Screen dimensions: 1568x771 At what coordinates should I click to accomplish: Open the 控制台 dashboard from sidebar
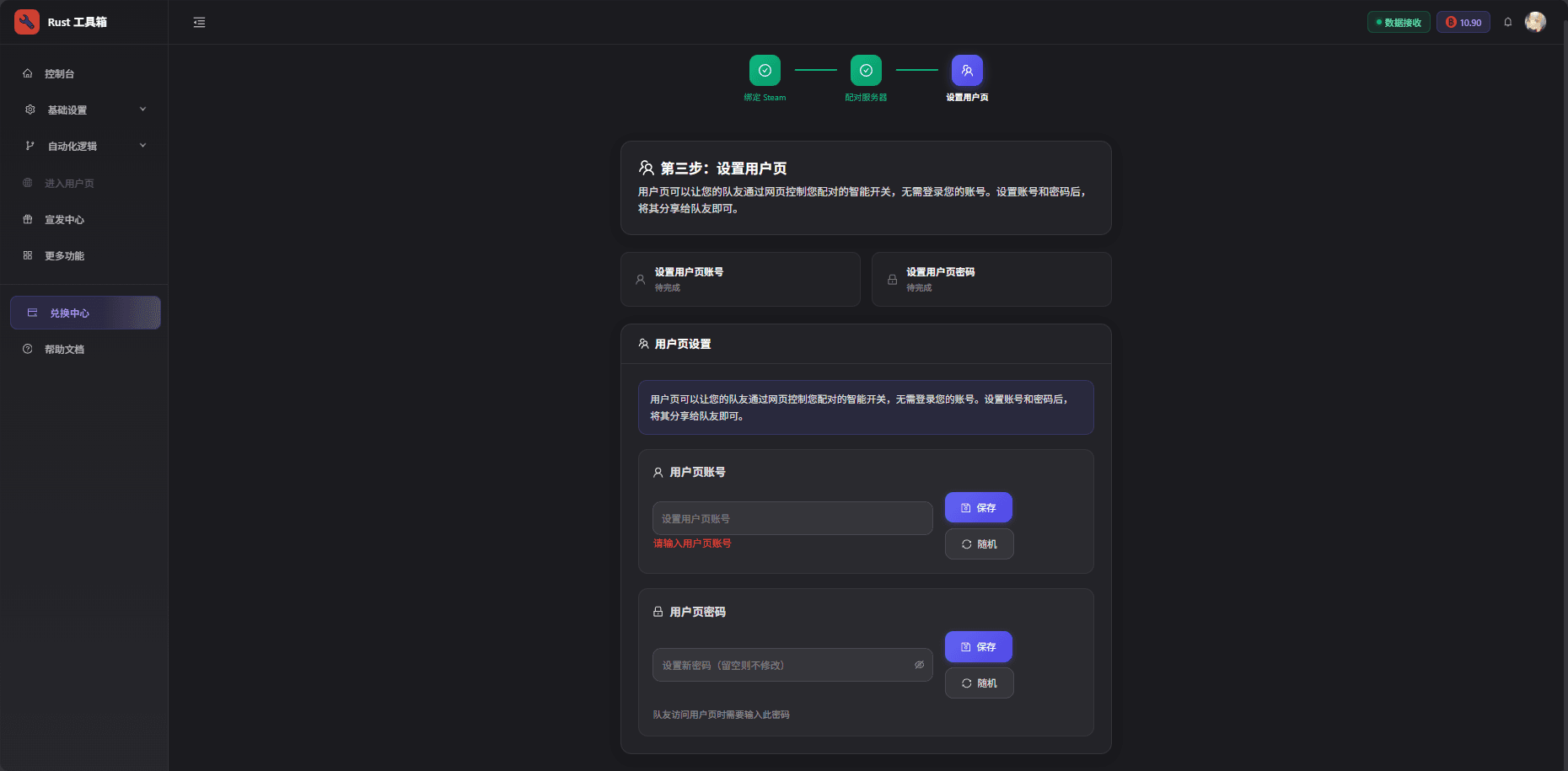pyautogui.click(x=59, y=73)
